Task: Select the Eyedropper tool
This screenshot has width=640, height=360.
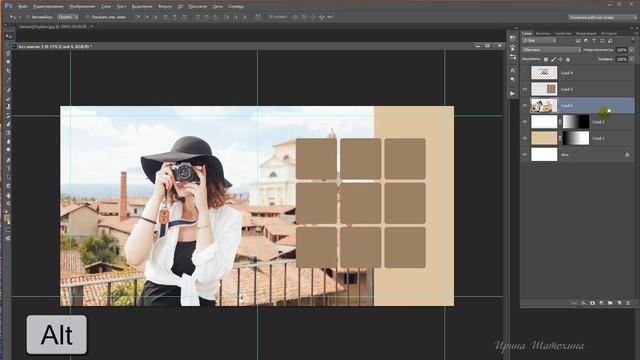Action: [x=8, y=80]
